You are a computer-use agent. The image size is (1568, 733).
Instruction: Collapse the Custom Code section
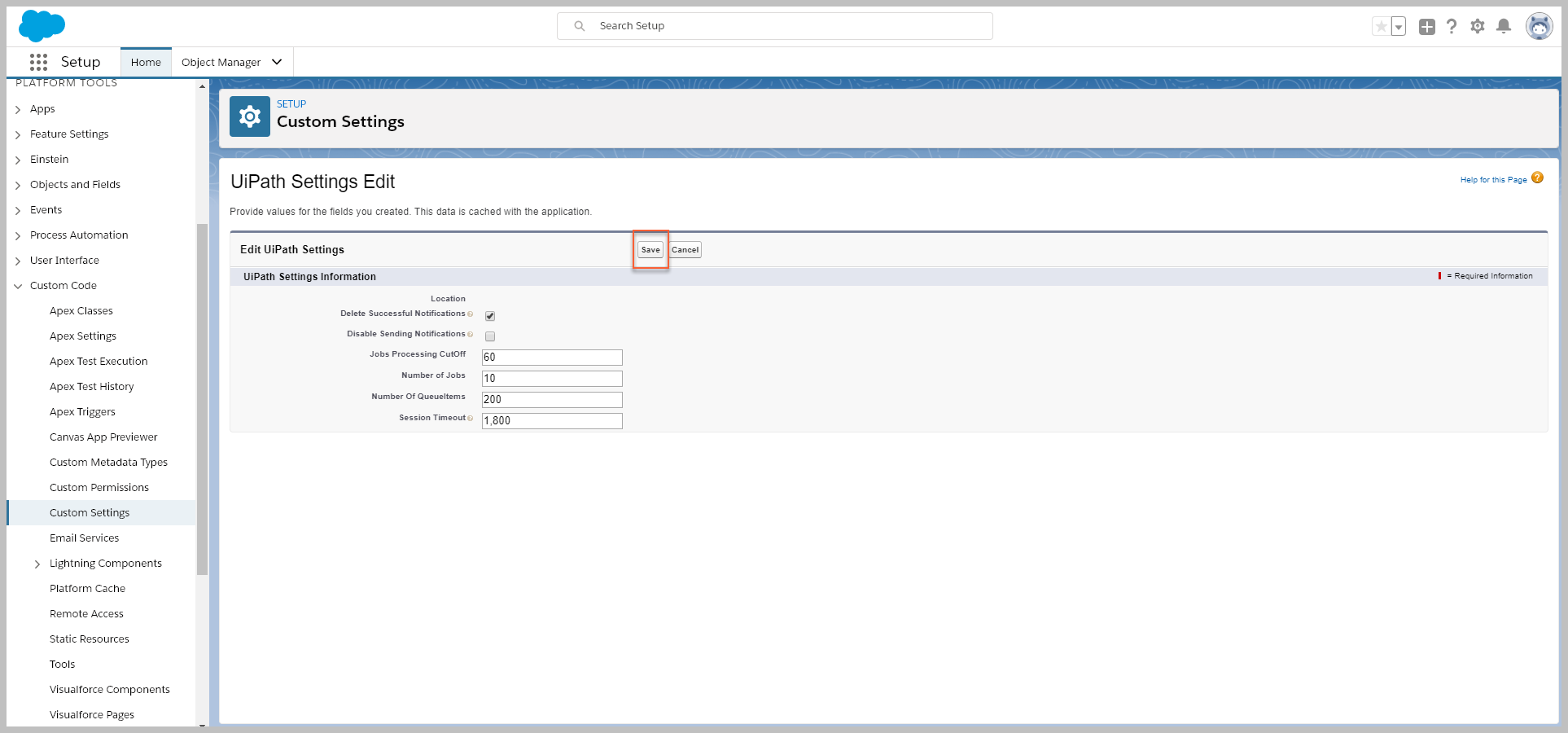coord(18,286)
